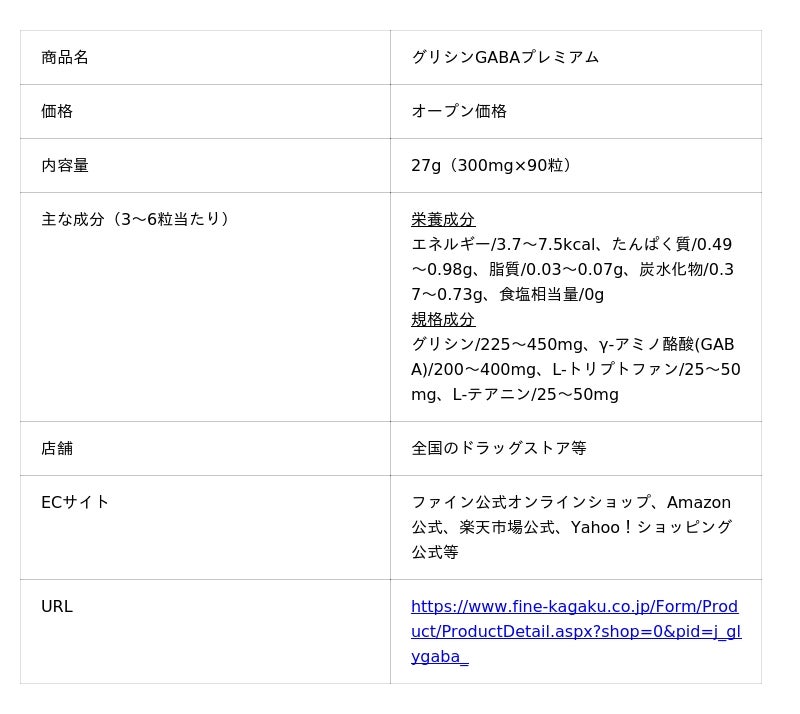Viewport: 800px width, 714px height.
Task: Click the underlined 栄養成分 heading
Action: tap(443, 220)
